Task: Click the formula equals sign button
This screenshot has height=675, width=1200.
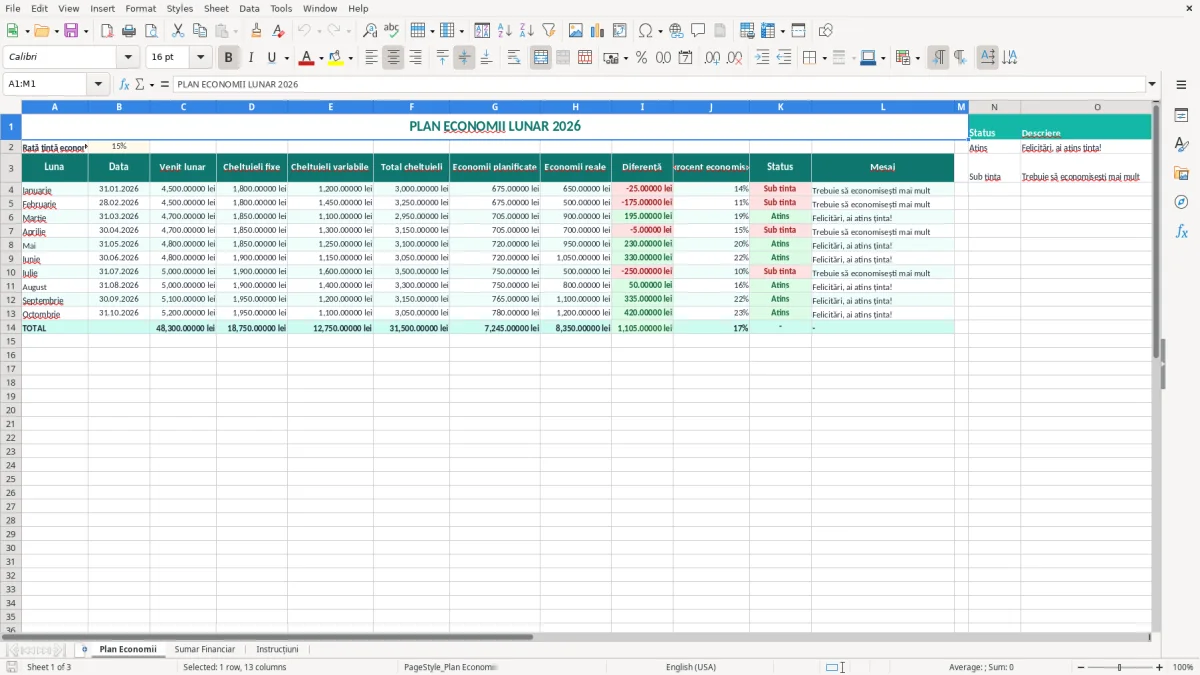Action: pyautogui.click(x=165, y=84)
